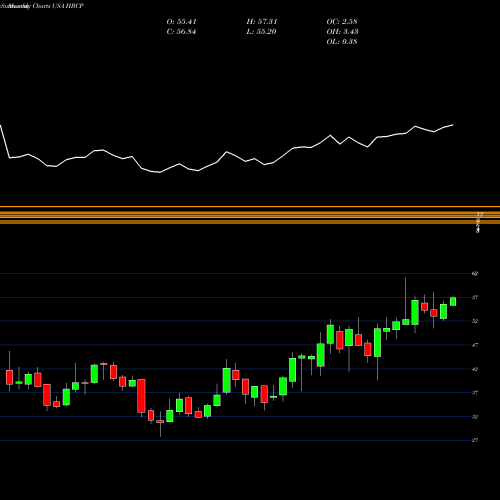Click the close price 'C: 56.84'
Viewport: 500px width, 500px height.
point(181,32)
